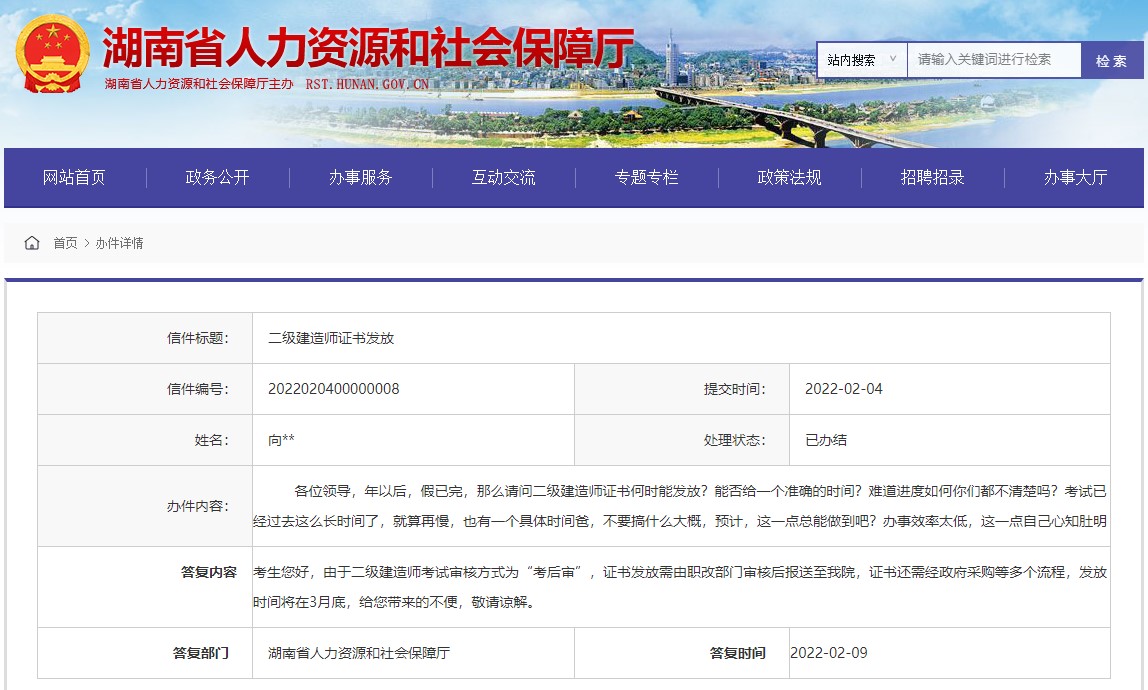Visit the 招聘招录 navigation entry
The width and height of the screenshot is (1148, 690).
coord(932,177)
